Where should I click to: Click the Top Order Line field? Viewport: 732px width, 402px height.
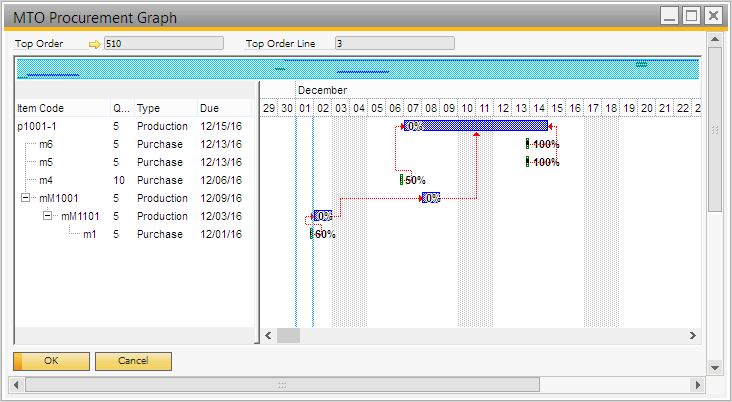tap(394, 44)
